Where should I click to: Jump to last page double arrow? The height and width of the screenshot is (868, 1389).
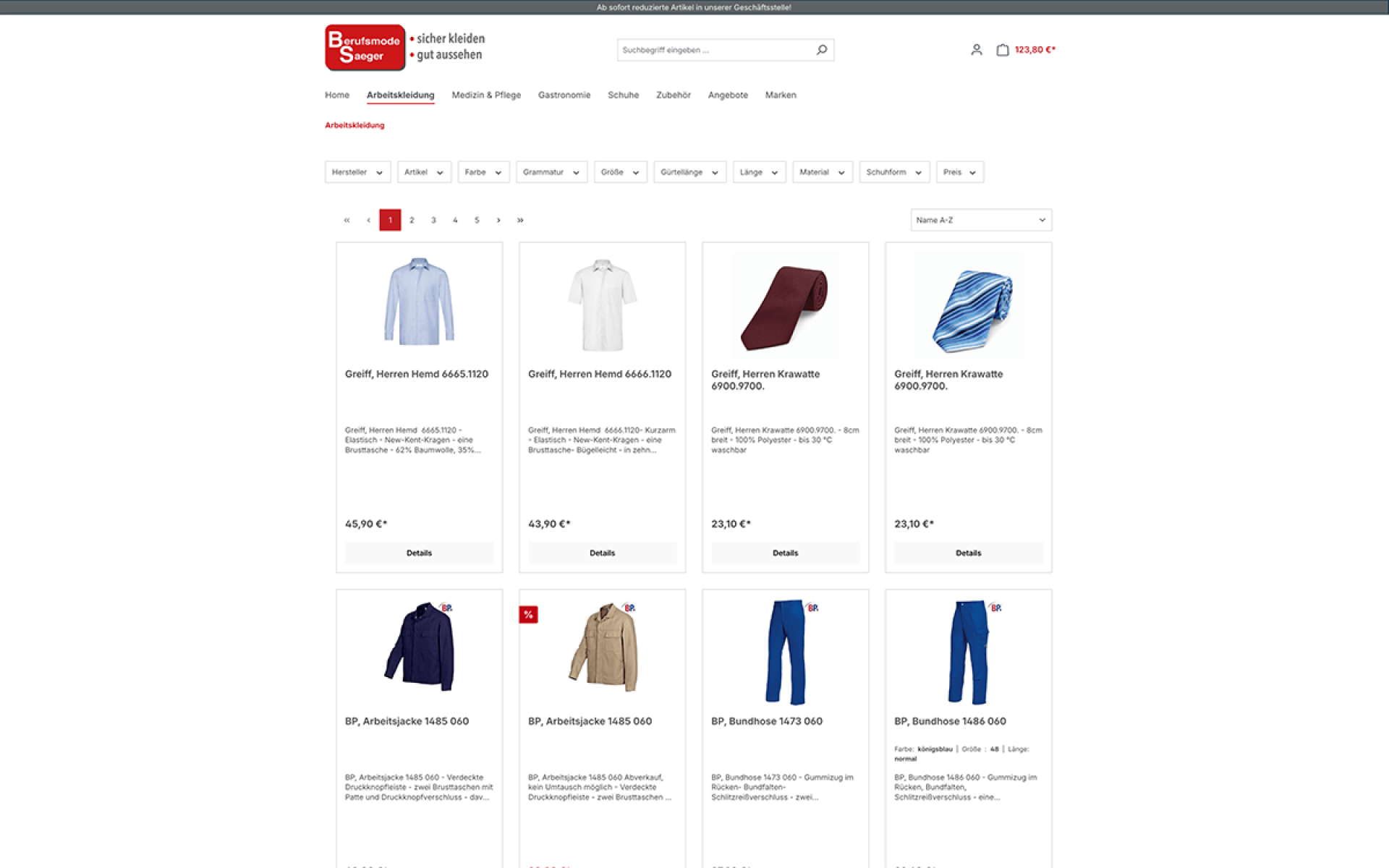point(520,220)
